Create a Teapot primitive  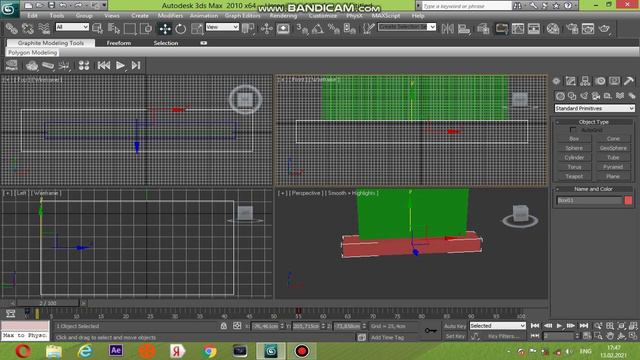coord(574,176)
